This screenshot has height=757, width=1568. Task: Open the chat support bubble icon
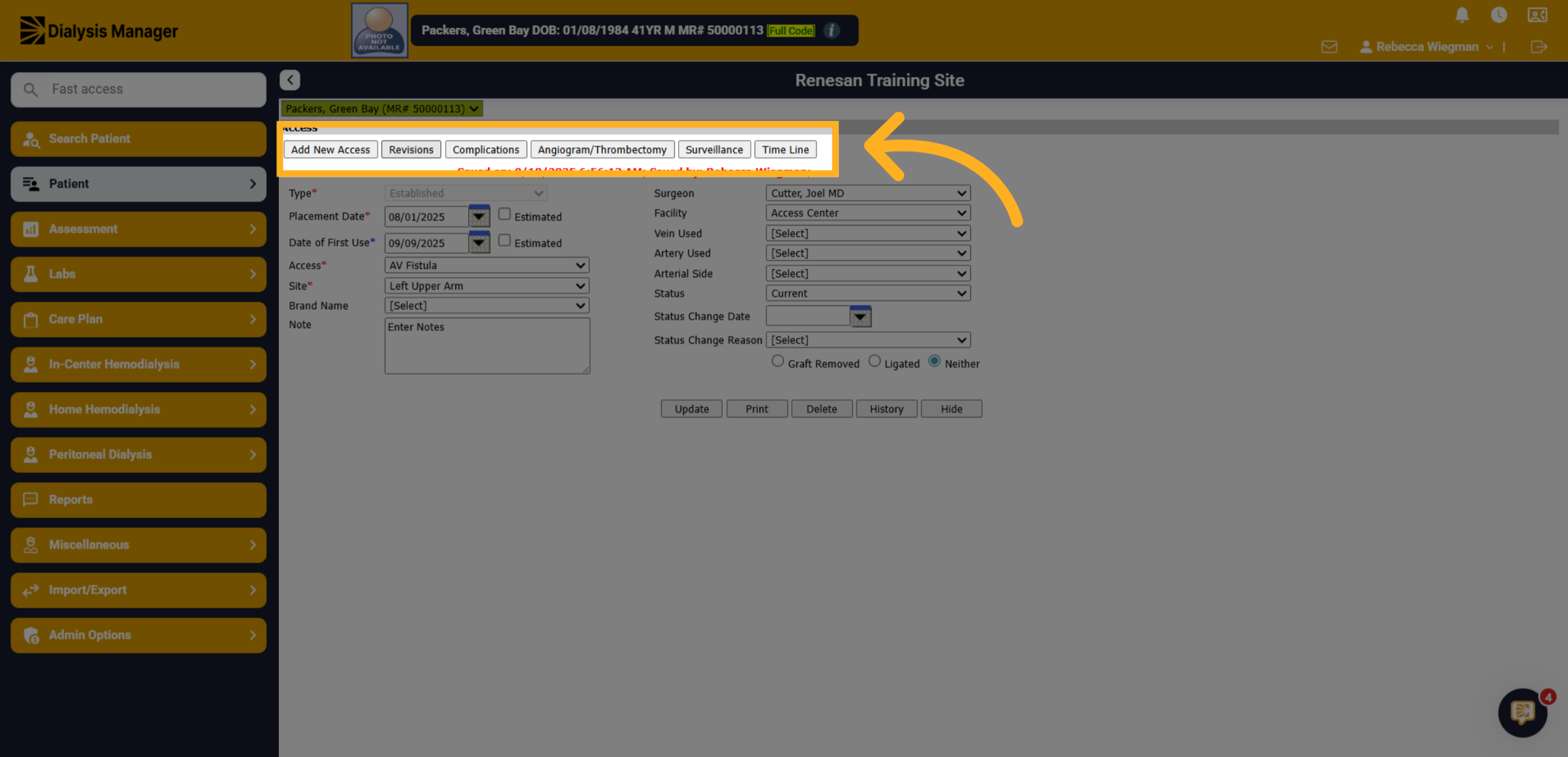(x=1522, y=713)
